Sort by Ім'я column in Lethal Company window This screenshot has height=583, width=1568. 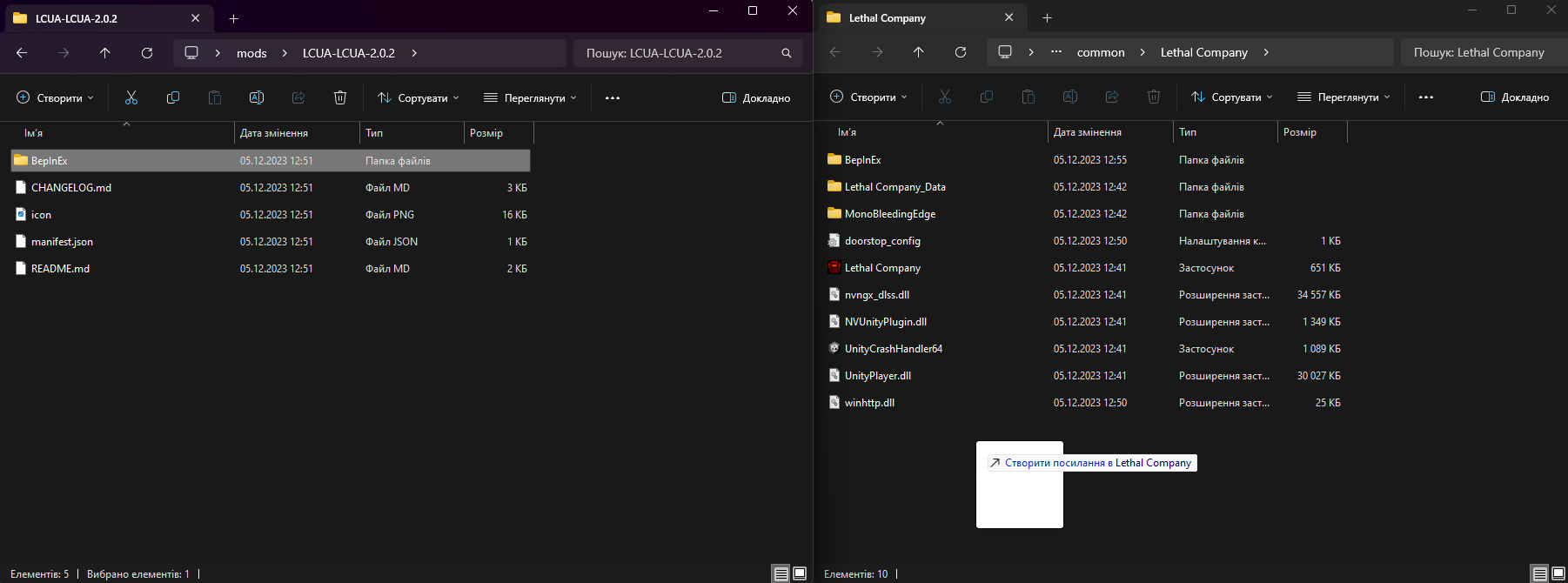click(935, 132)
